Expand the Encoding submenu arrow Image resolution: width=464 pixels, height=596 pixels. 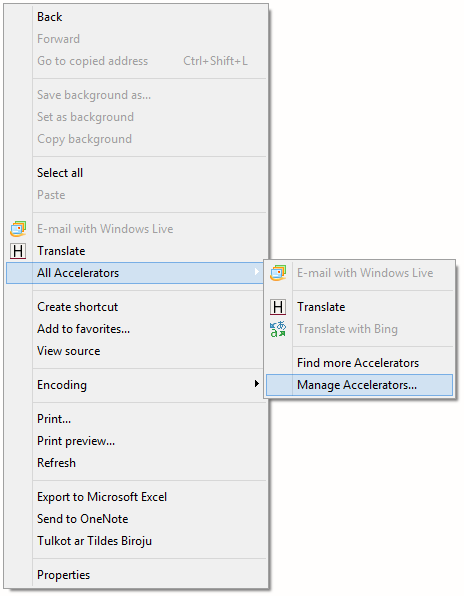click(x=257, y=384)
